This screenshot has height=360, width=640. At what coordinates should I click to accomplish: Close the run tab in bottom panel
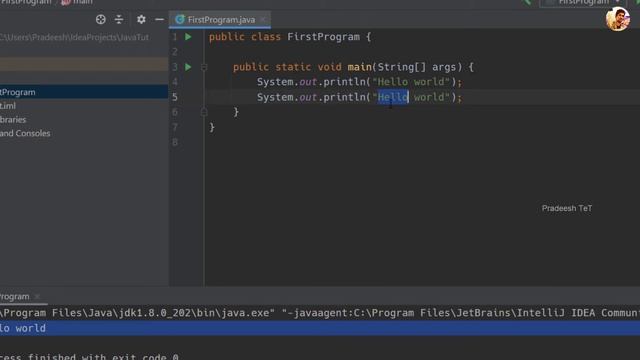point(37,297)
